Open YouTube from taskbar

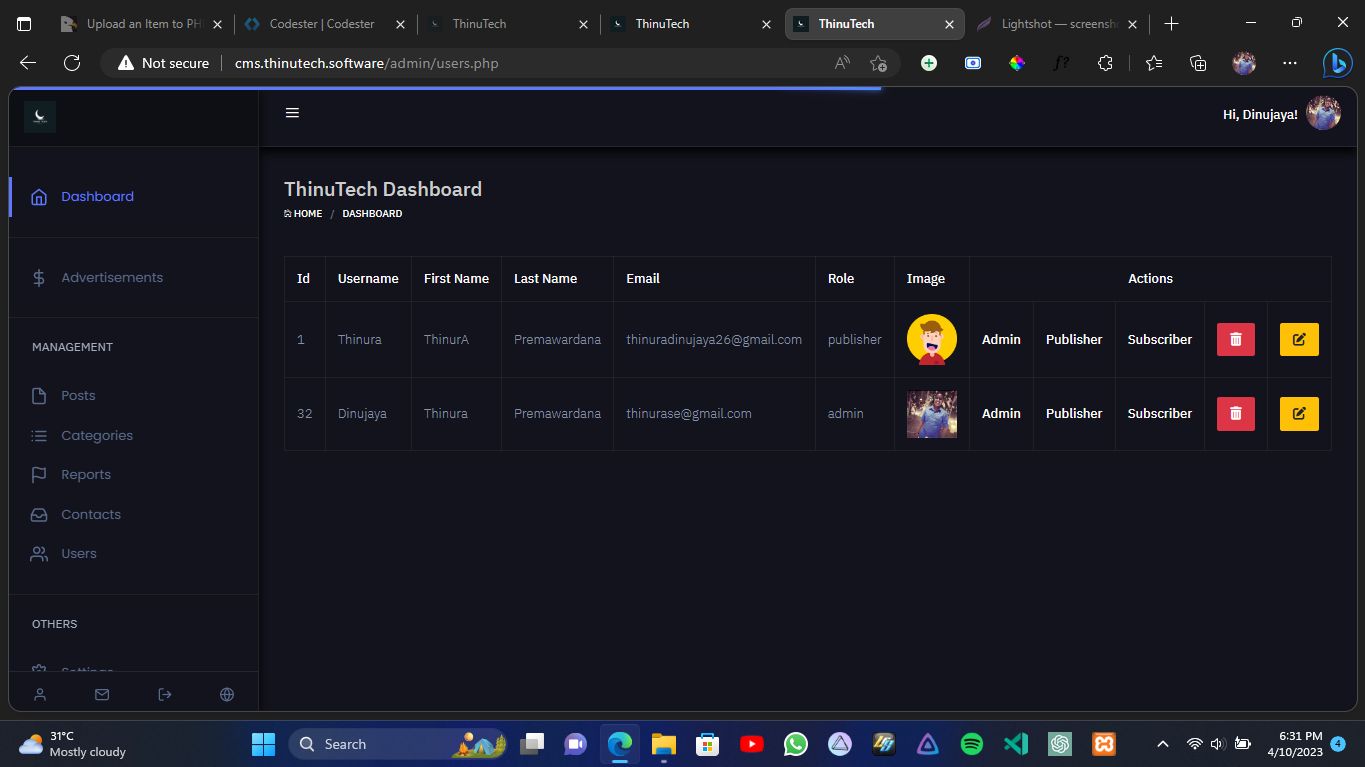click(x=752, y=744)
